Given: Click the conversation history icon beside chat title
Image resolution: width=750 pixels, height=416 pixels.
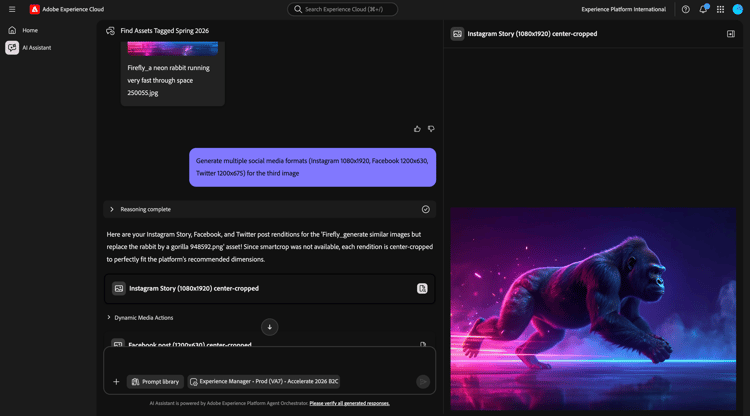Looking at the screenshot, I should click(x=110, y=31).
